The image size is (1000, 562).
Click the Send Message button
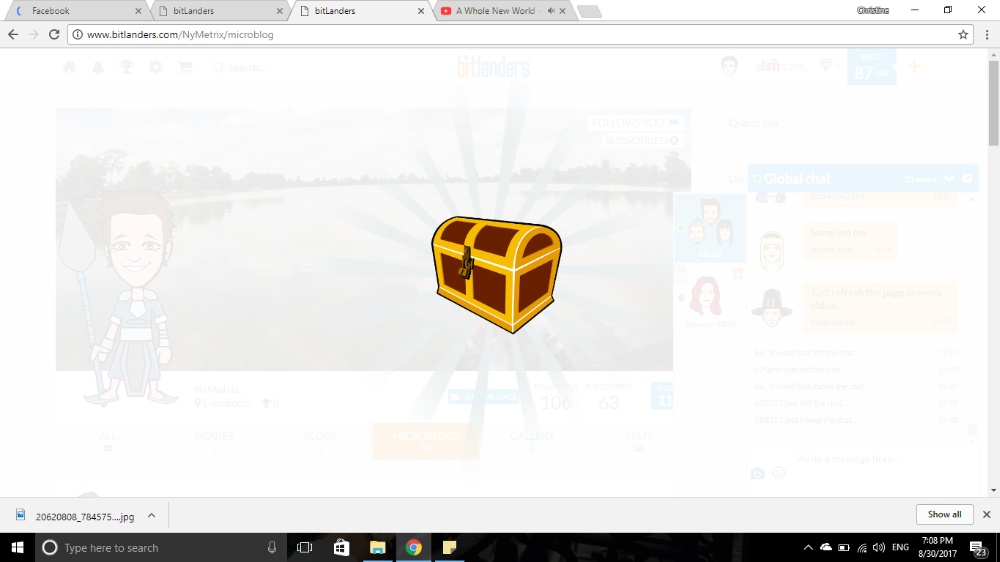[x=483, y=397]
